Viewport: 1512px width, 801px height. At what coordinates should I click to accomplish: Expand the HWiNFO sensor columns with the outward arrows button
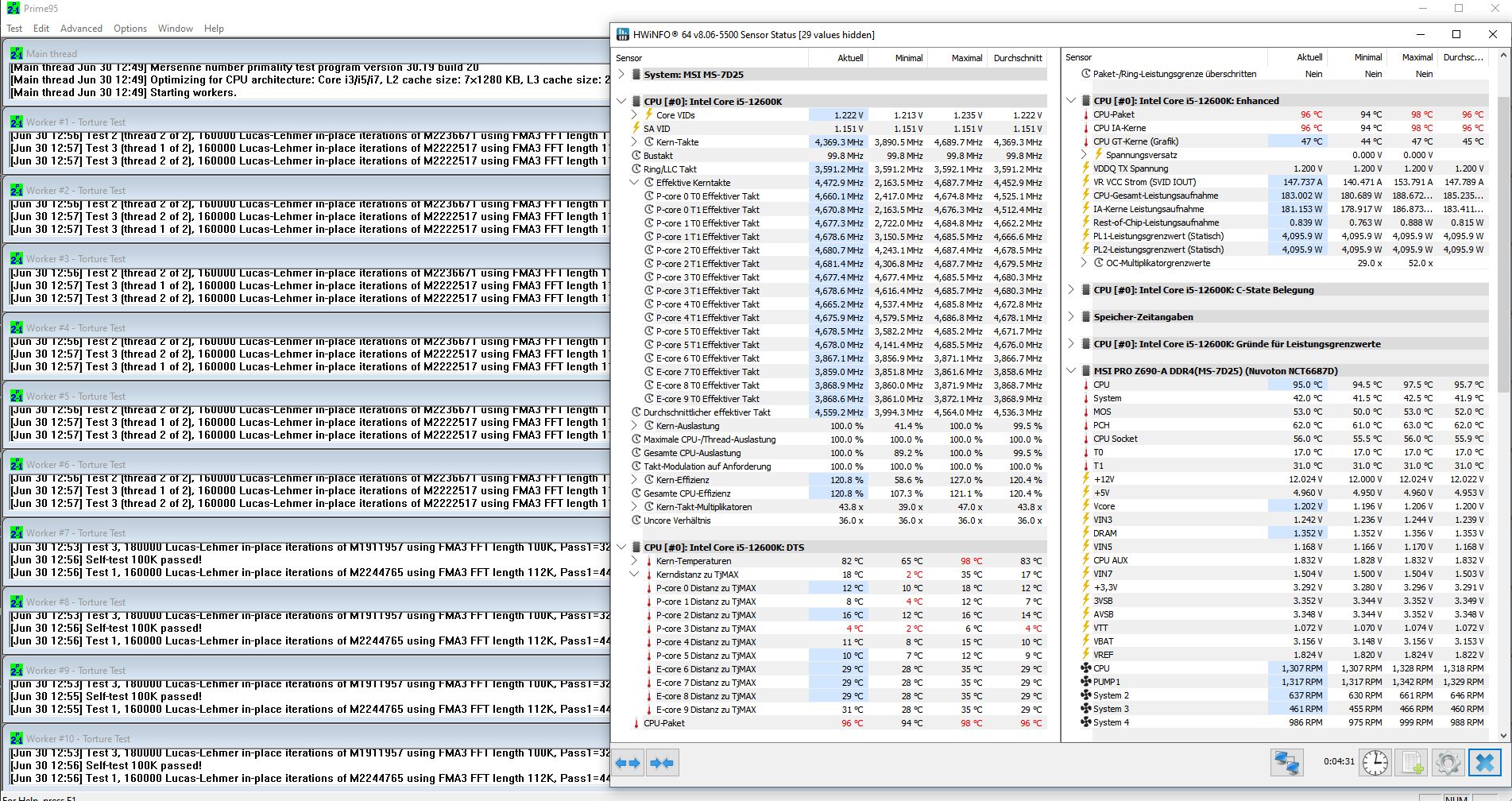click(x=628, y=763)
